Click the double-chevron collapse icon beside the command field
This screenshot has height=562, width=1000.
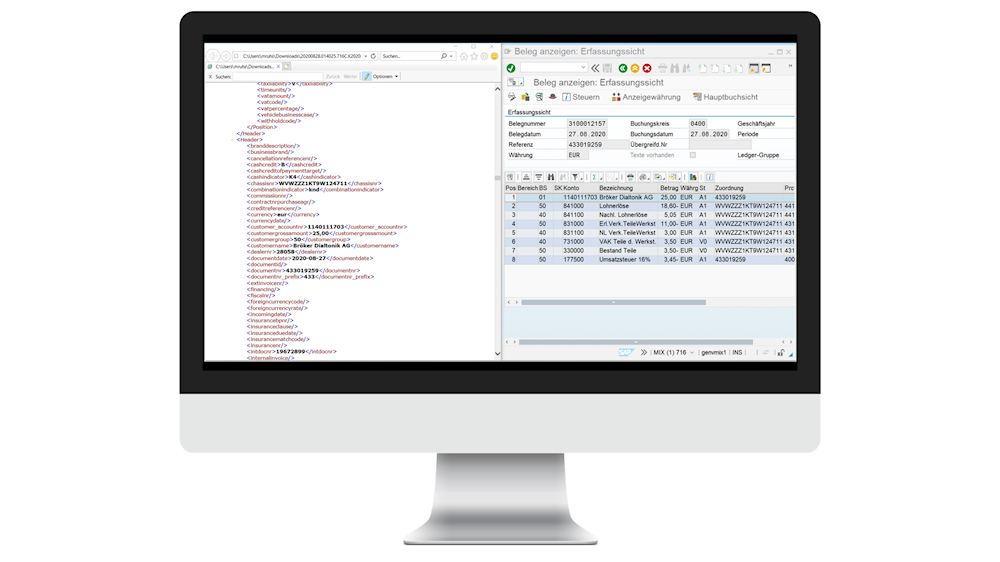pyautogui.click(x=595, y=68)
